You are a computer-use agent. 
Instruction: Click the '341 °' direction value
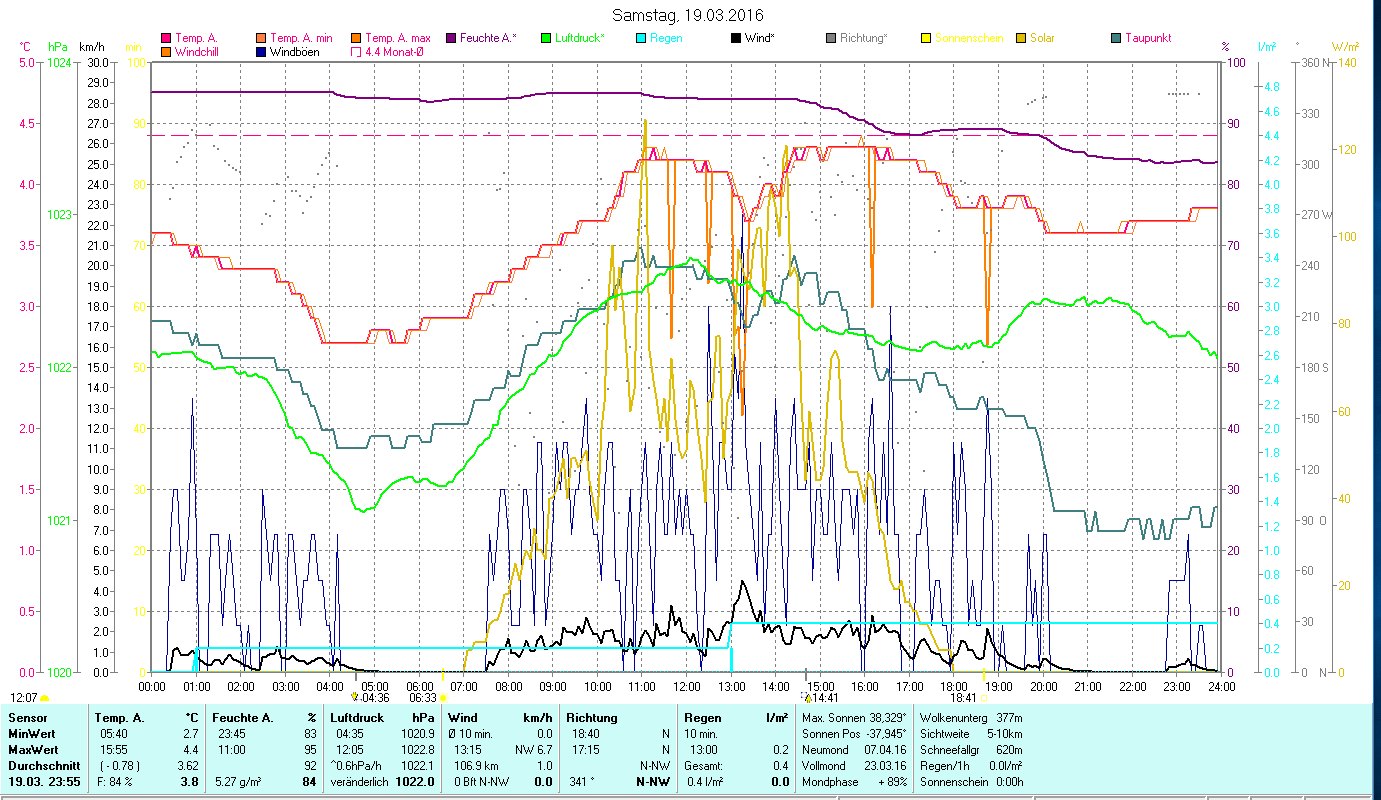click(582, 782)
